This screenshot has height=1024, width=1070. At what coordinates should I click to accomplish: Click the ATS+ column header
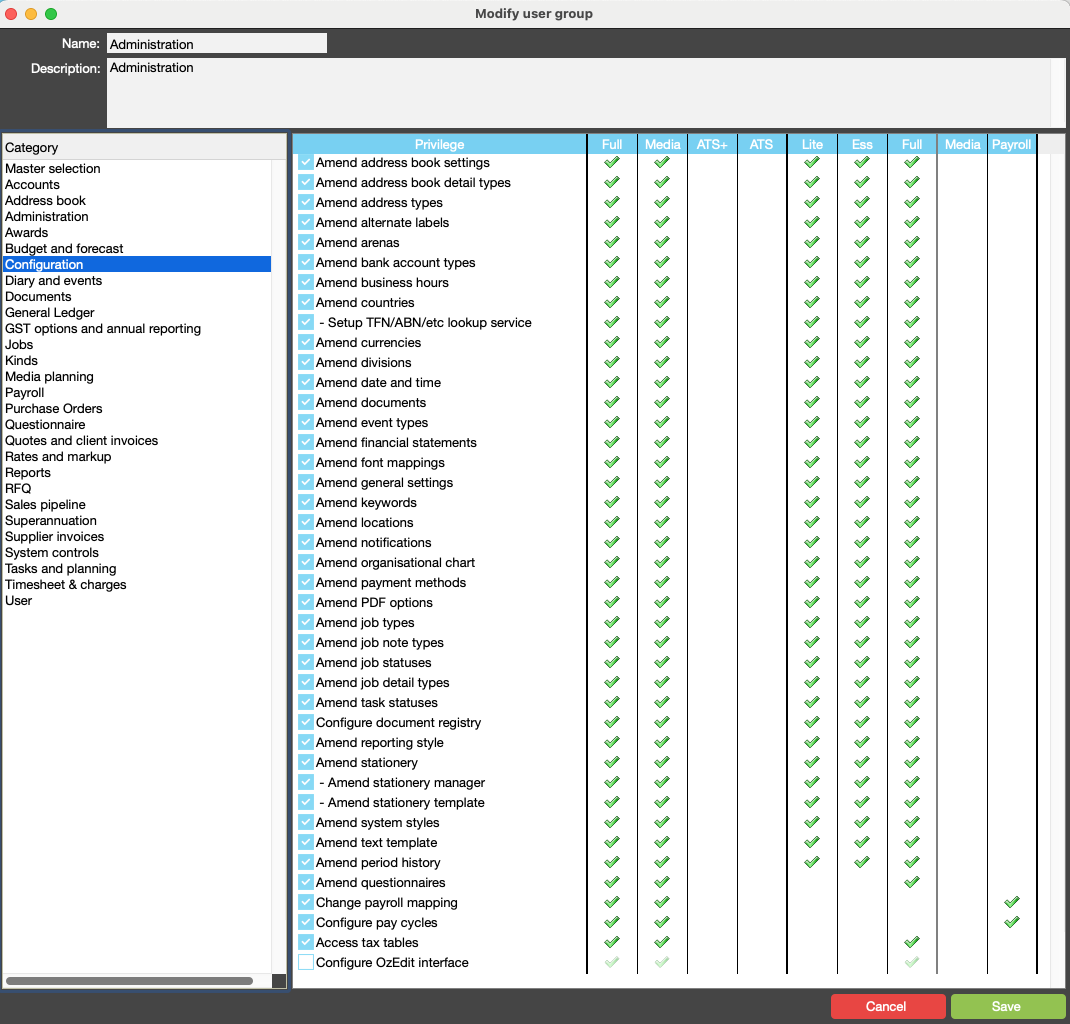[712, 144]
